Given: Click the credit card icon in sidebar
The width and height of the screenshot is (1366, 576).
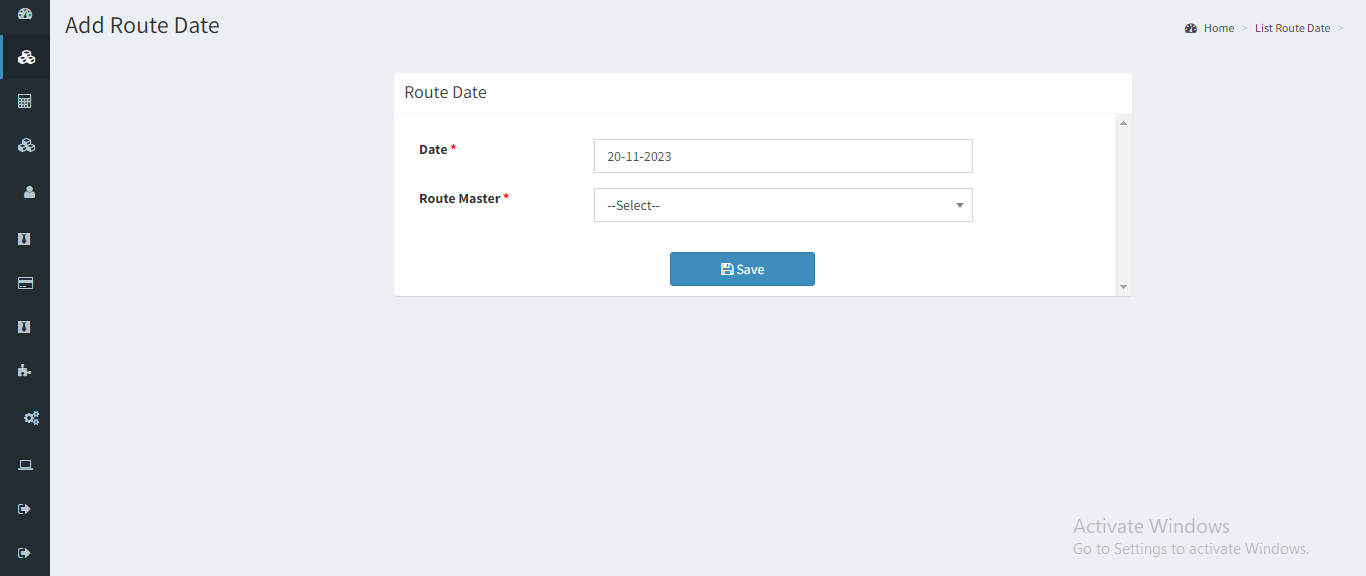Looking at the screenshot, I should click(x=26, y=283).
